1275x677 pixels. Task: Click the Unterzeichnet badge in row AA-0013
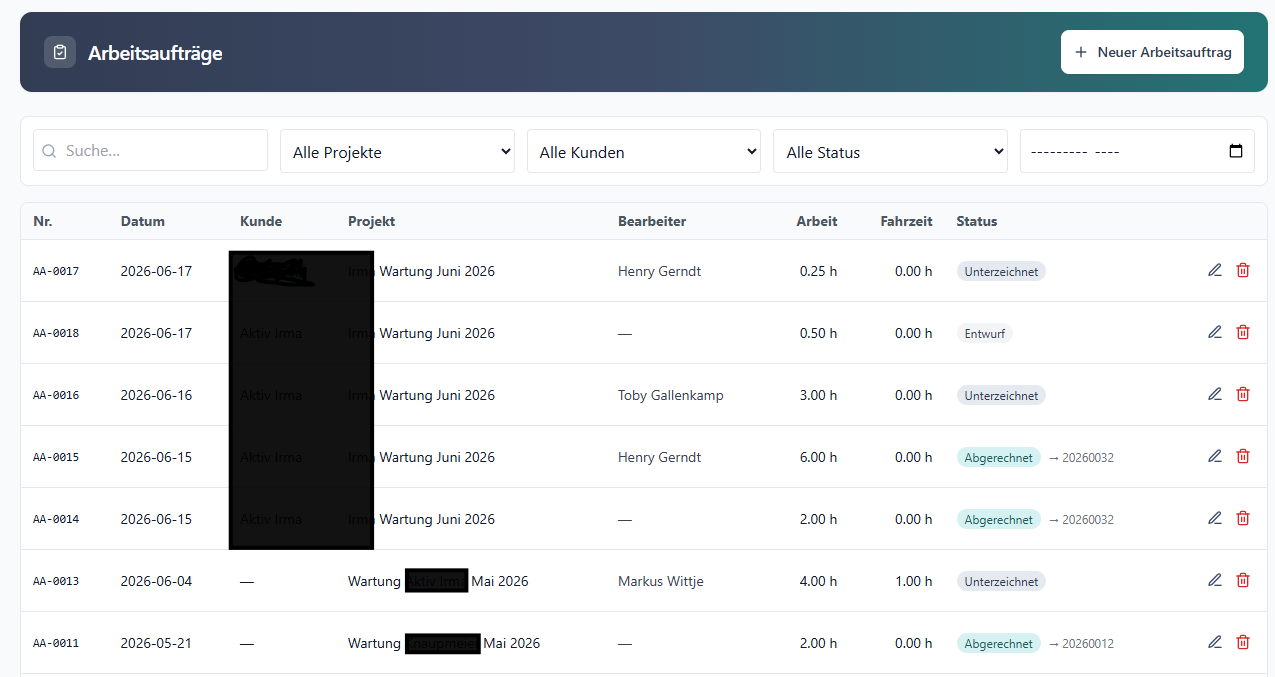coord(1001,581)
